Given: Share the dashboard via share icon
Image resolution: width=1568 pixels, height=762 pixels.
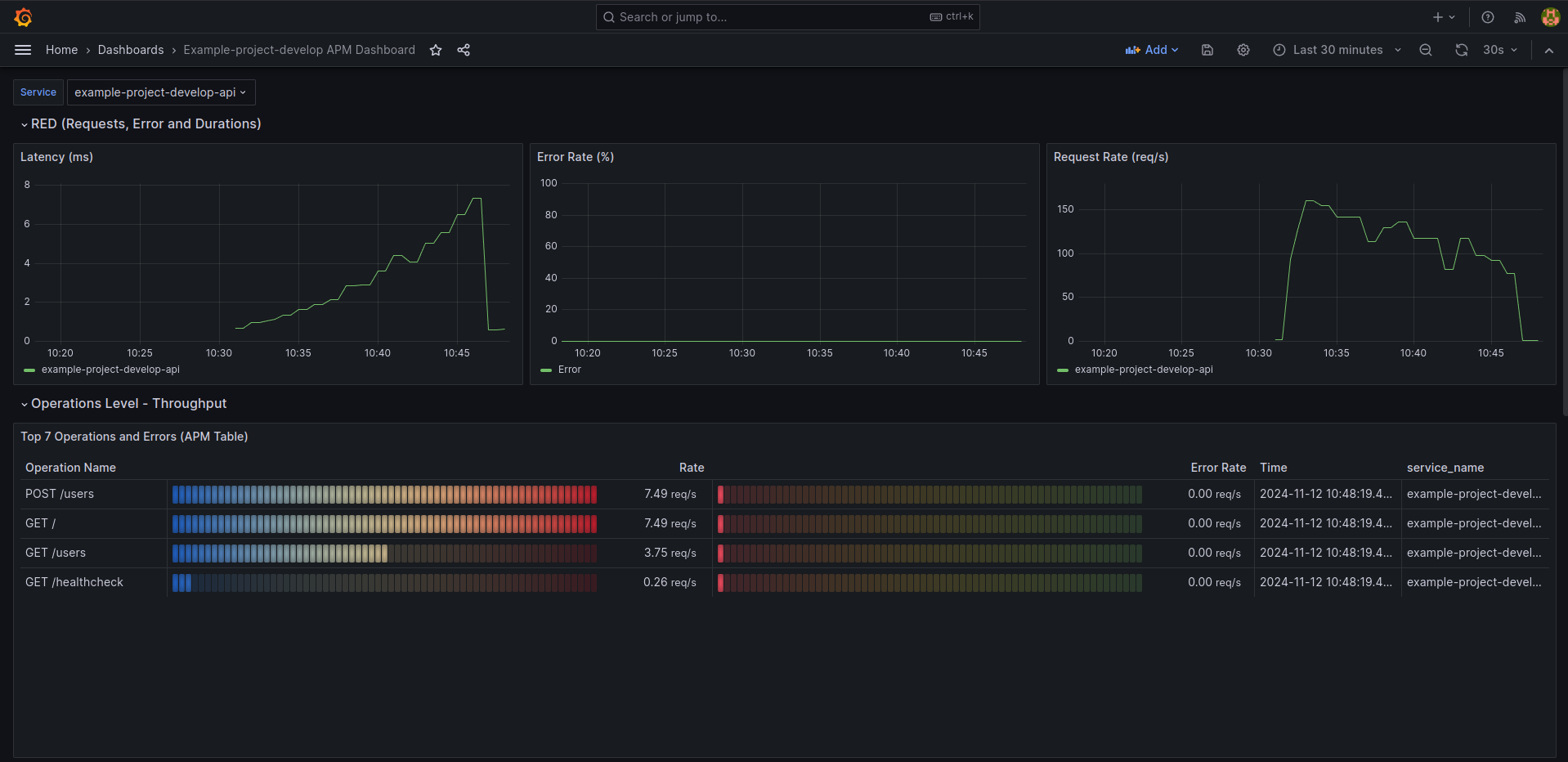Looking at the screenshot, I should (x=464, y=50).
